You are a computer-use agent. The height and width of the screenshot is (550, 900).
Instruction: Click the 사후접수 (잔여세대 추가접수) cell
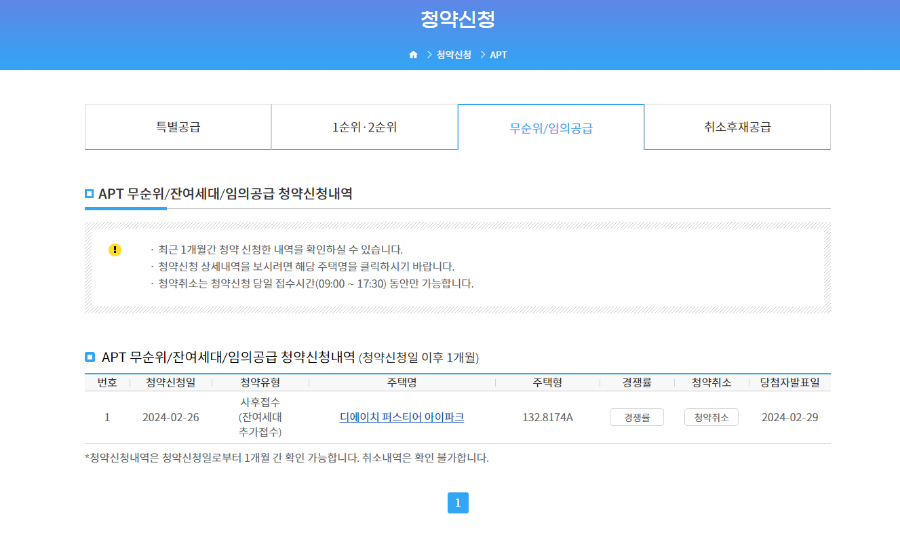coord(260,417)
